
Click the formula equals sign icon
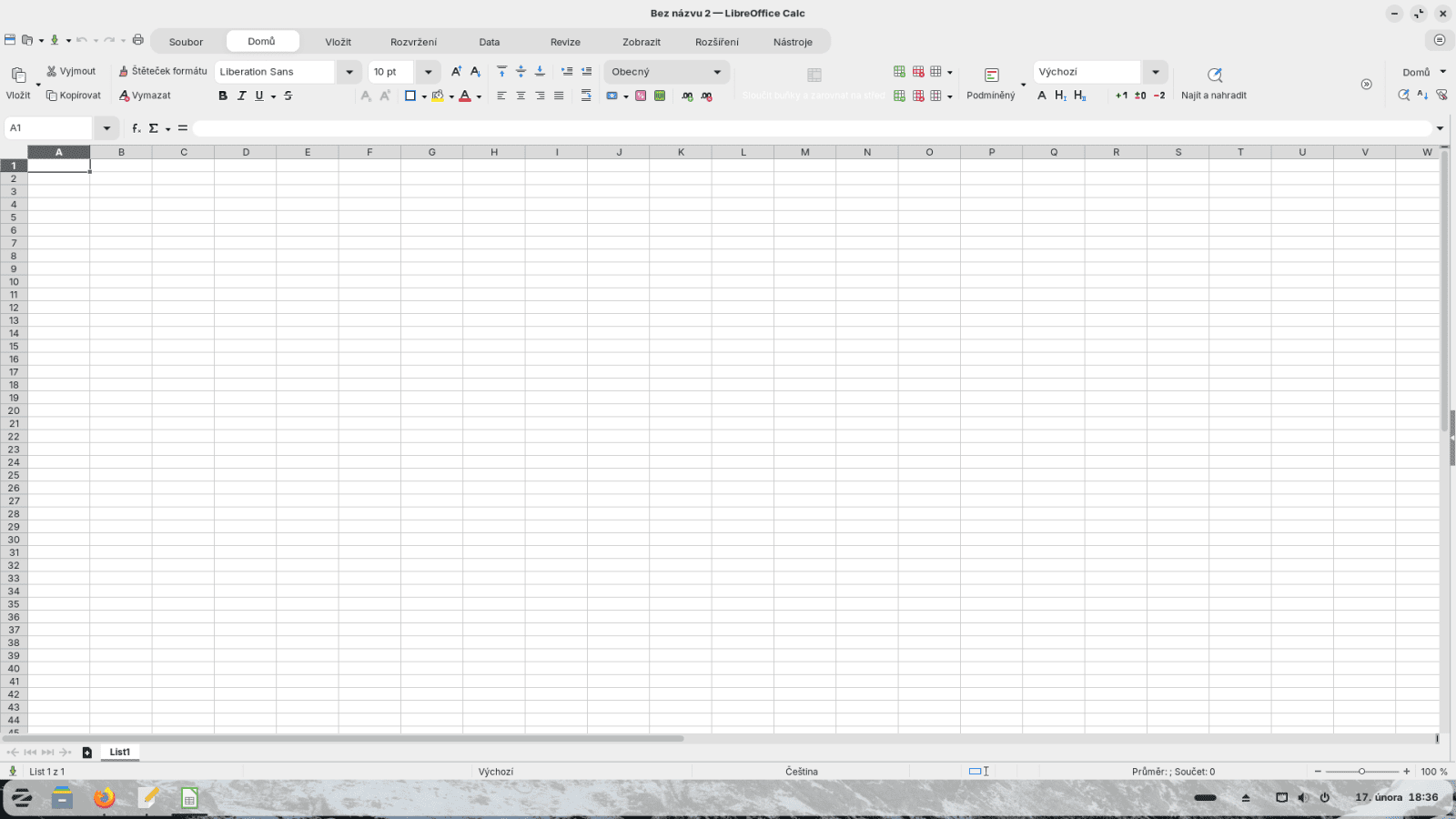tap(183, 128)
